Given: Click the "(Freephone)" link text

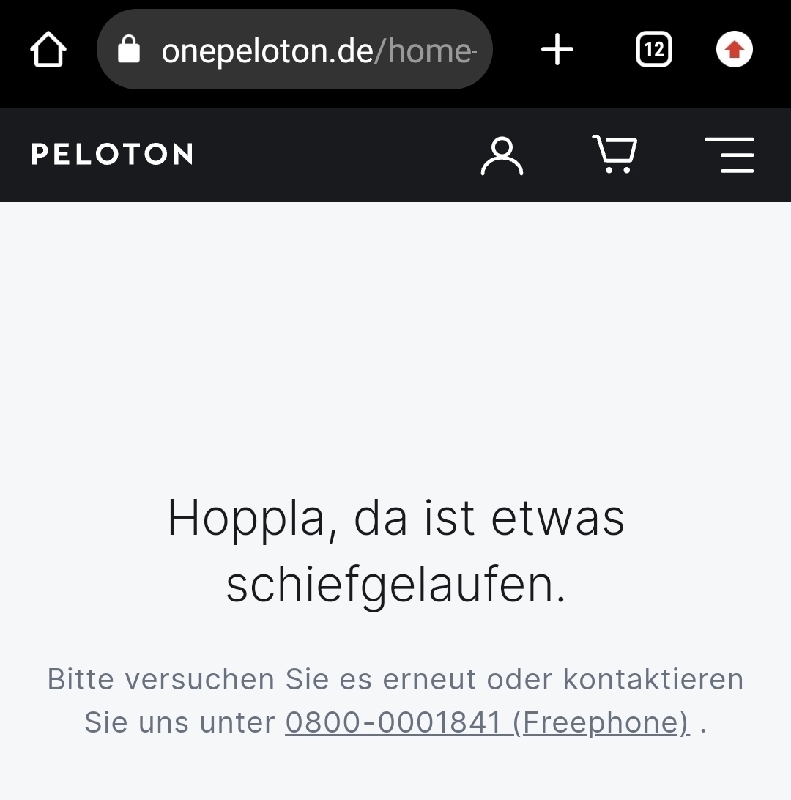Looking at the screenshot, I should pyautogui.click(x=600, y=722).
